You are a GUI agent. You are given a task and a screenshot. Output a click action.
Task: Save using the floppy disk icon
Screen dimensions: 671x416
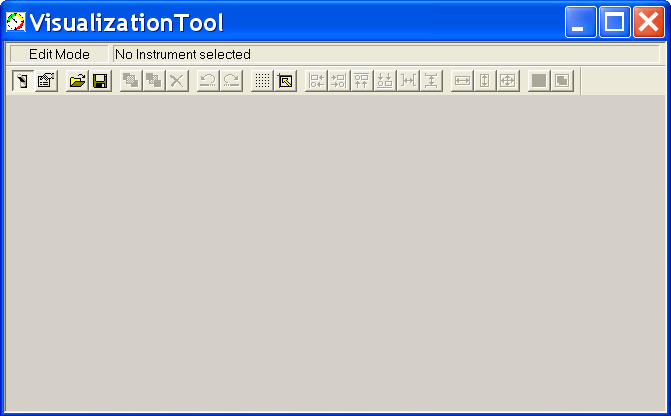pyautogui.click(x=100, y=80)
